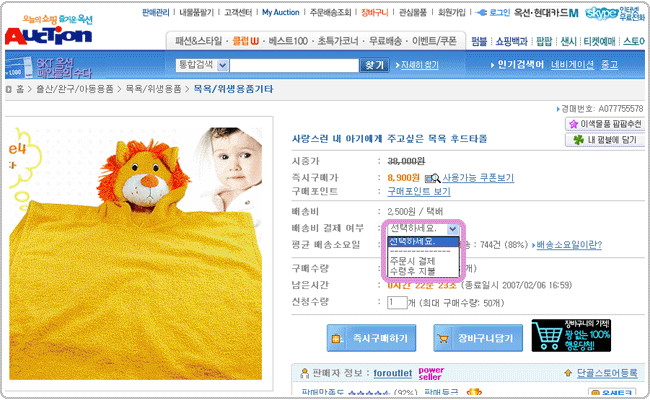Click the 즉시구매하기 buy now button
The width and height of the screenshot is (650, 400).
click(372, 339)
